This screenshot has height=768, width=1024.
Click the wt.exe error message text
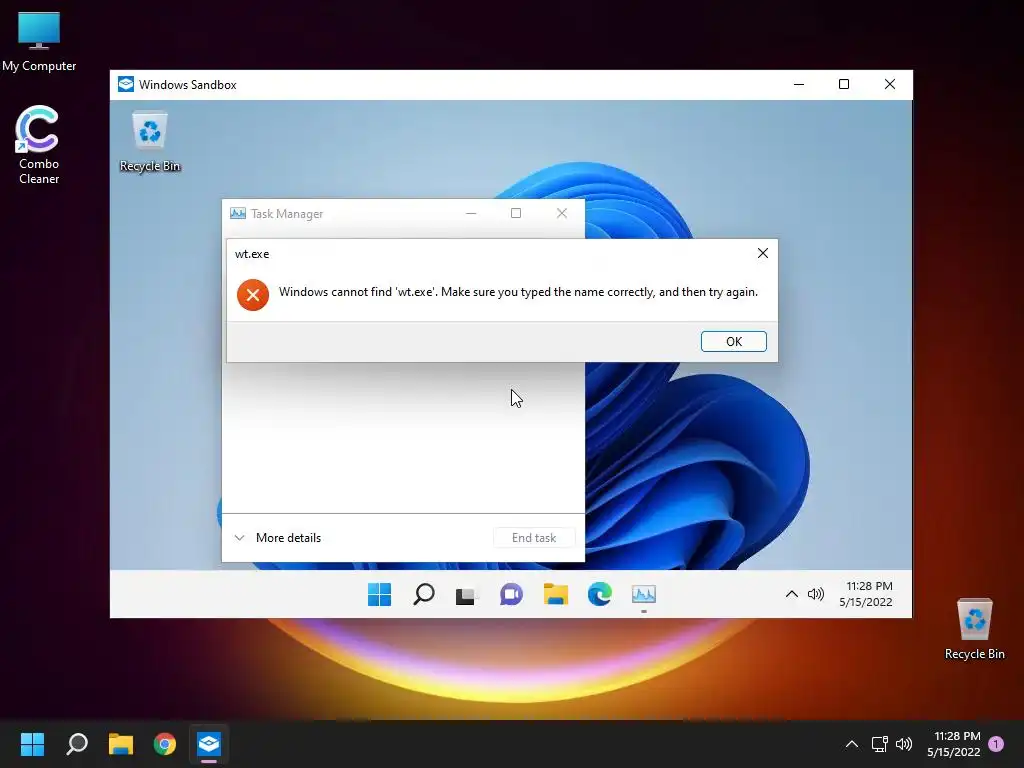[519, 292]
